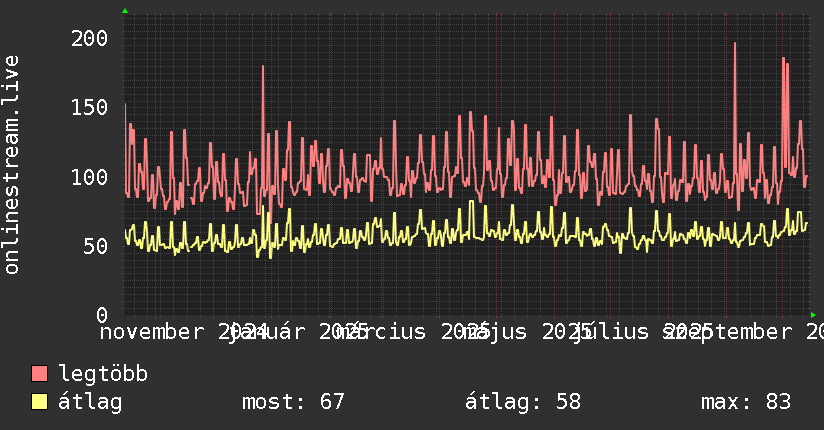Click the y-axis label 0
Image resolution: width=824 pixels, height=430 pixels.
[x=102, y=315]
